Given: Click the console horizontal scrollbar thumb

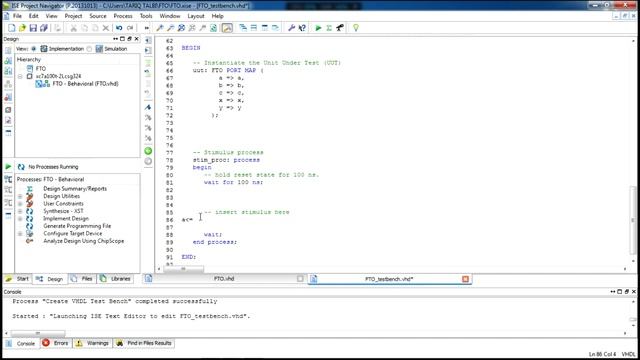Looking at the screenshot, I should (38, 333).
